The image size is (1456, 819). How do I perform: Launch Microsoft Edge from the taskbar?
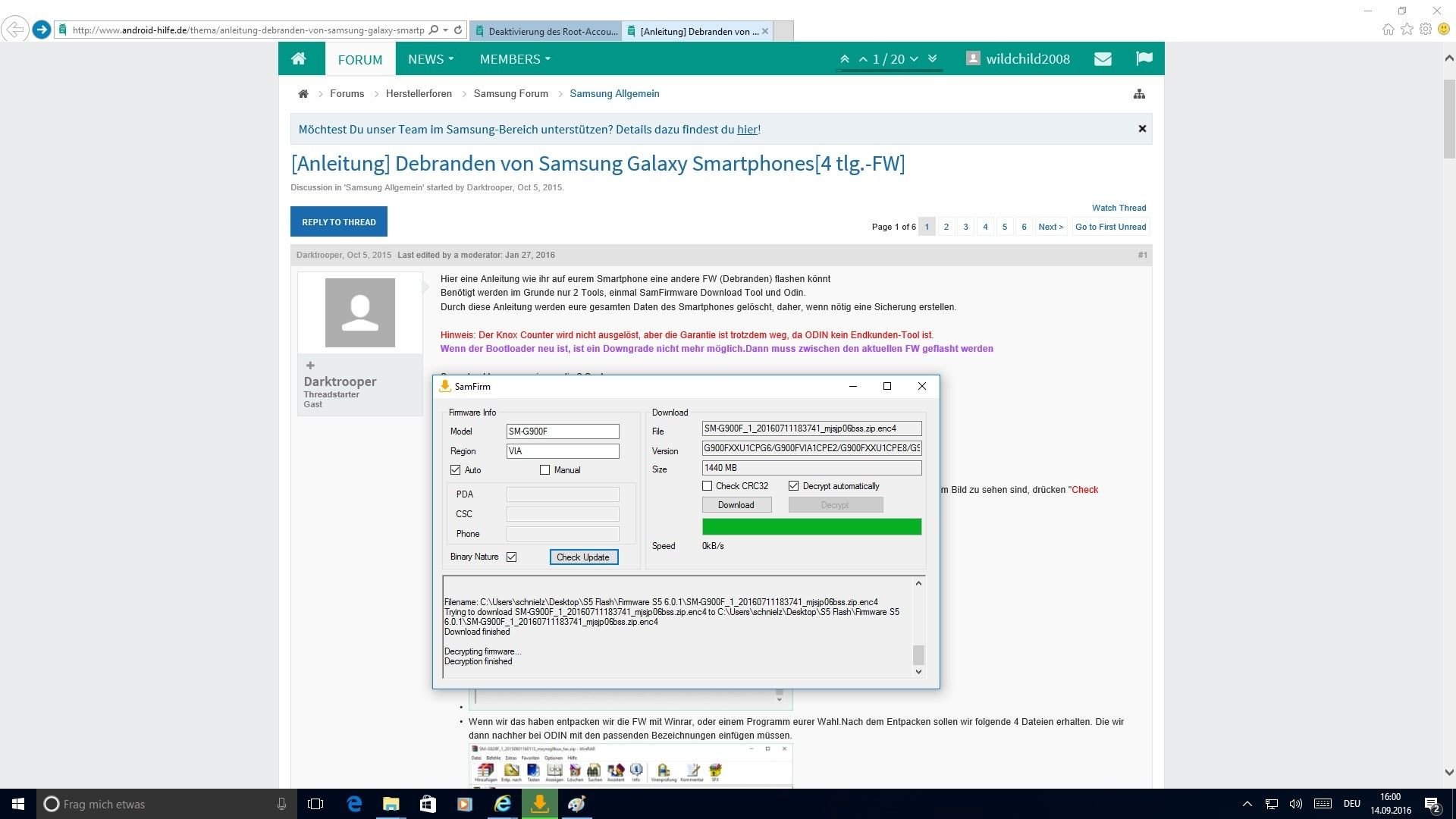[354, 804]
